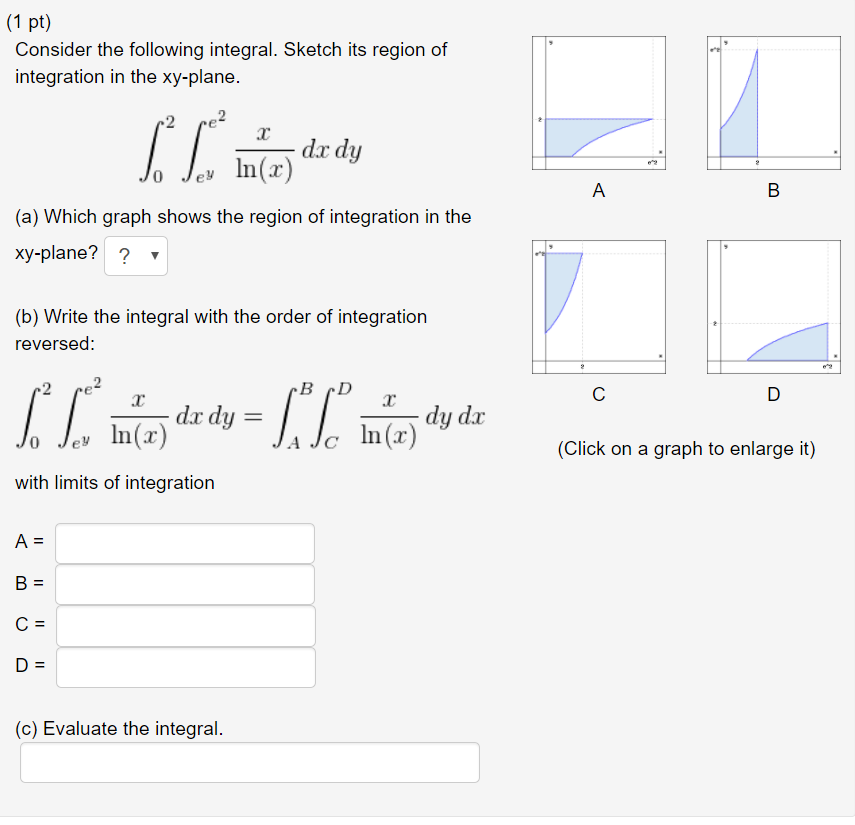Click the label A under the first graph
The width and height of the screenshot is (855, 825).
[x=598, y=191]
